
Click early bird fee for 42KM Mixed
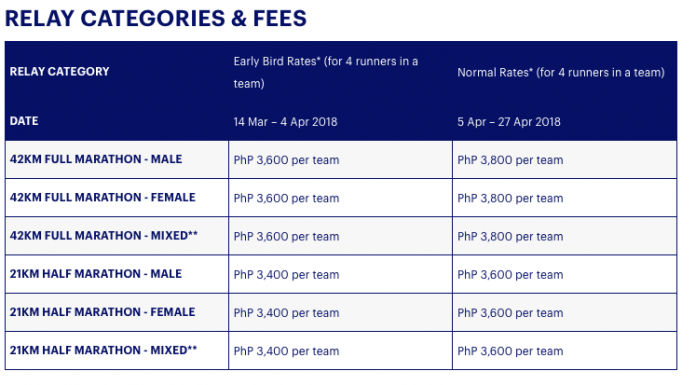coord(286,236)
